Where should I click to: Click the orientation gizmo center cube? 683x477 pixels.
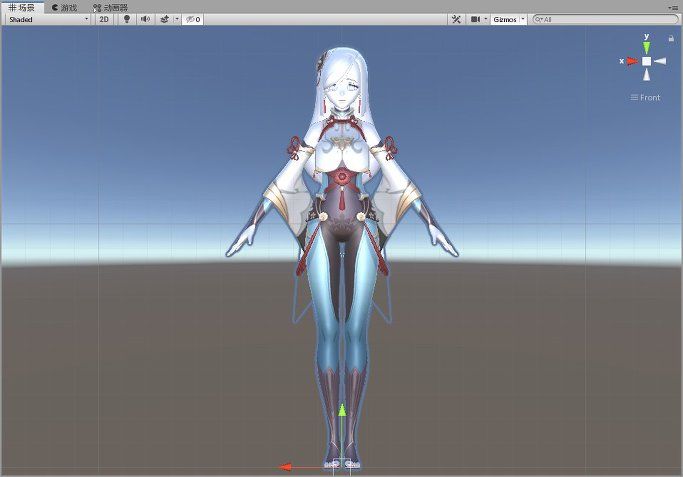(647, 61)
